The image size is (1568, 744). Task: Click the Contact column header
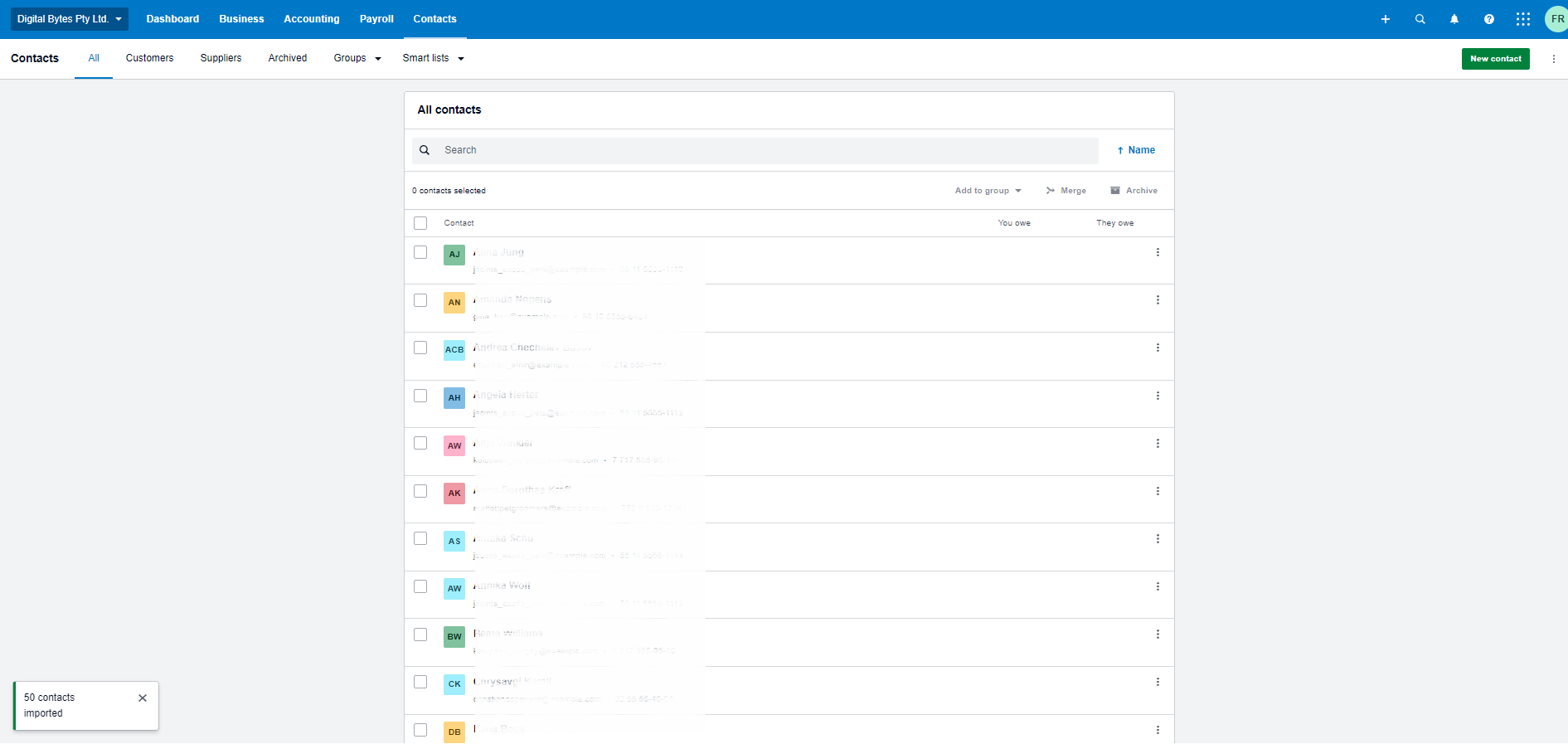(x=459, y=223)
